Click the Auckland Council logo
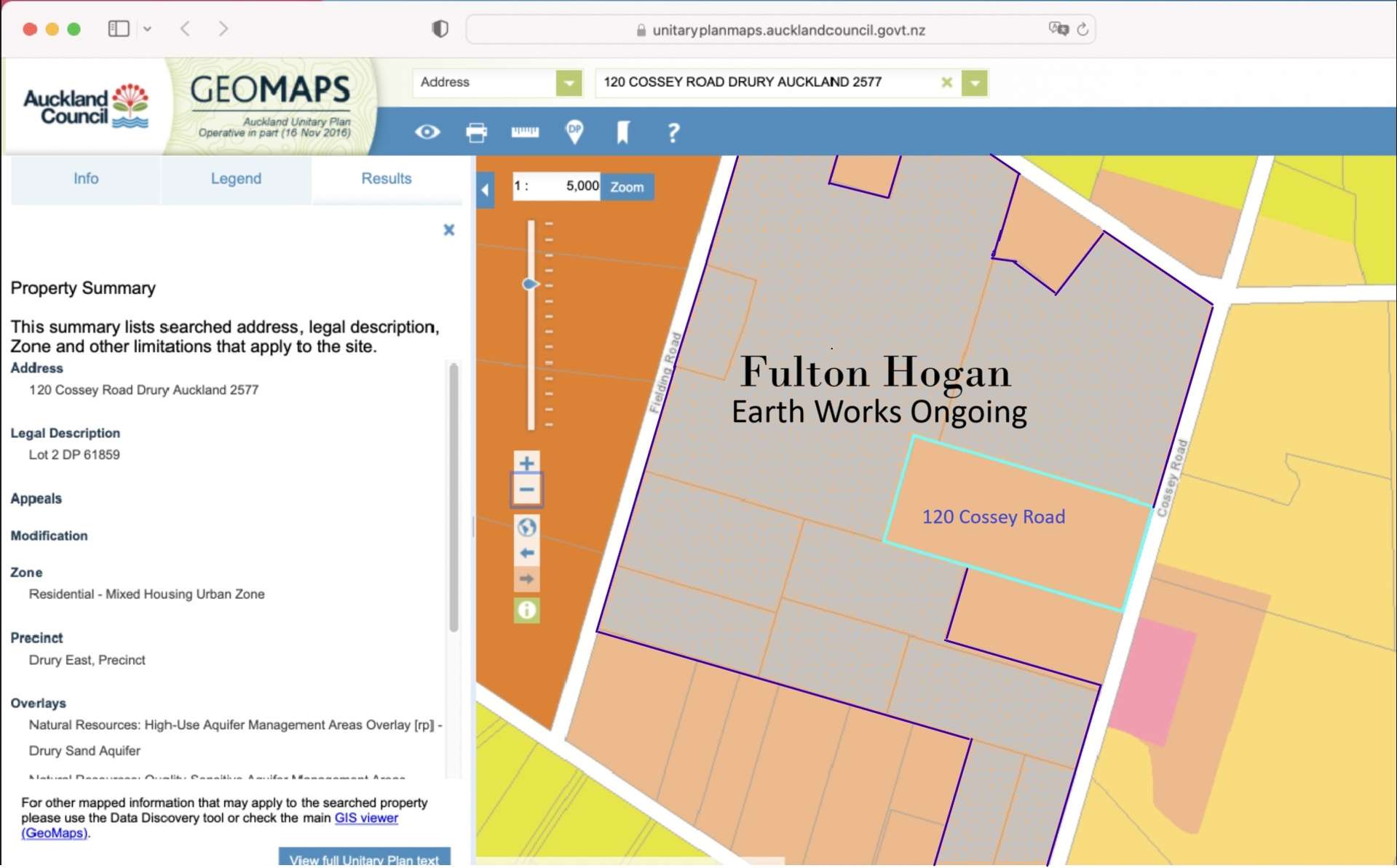 [86, 106]
